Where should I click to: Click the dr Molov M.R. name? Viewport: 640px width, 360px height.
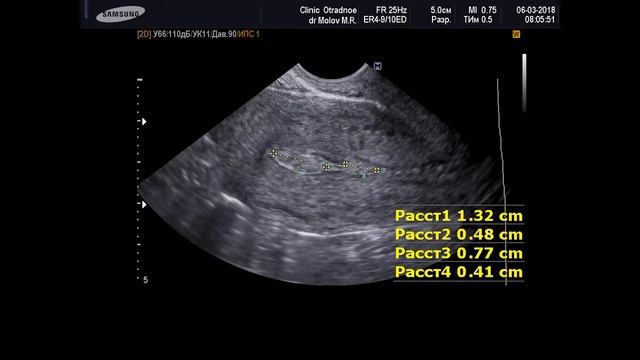333,20
